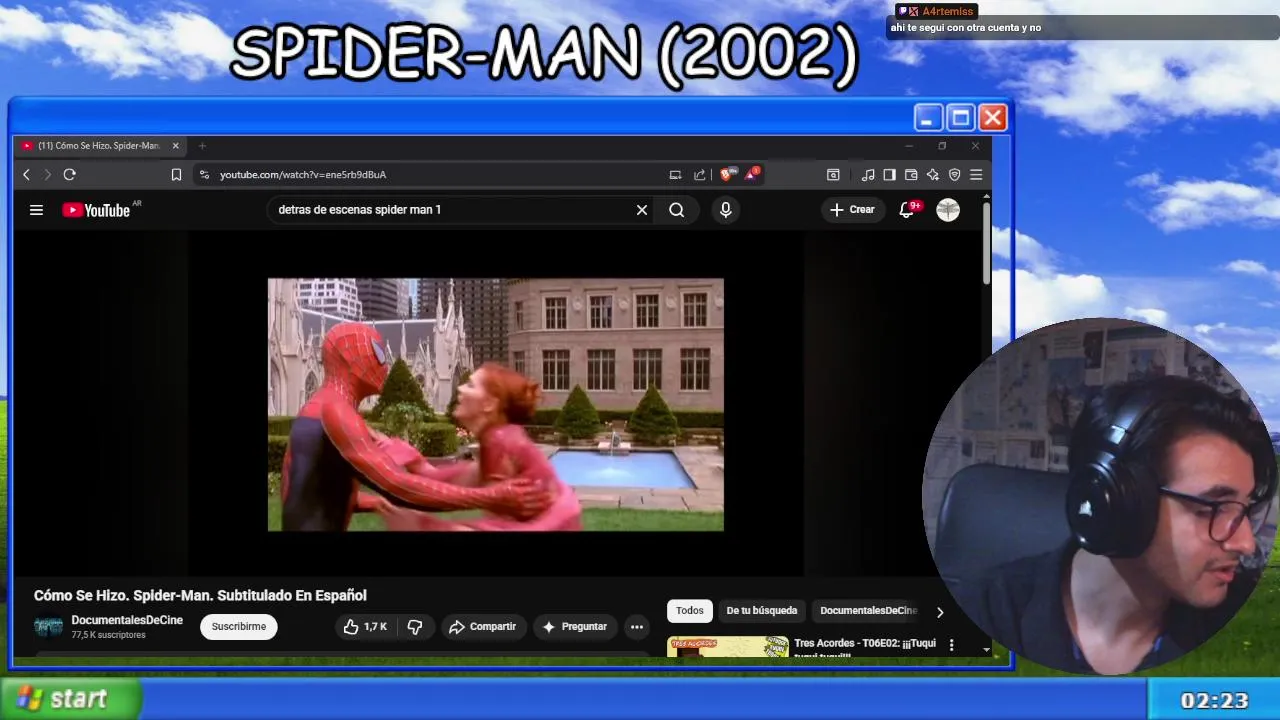Open a new tab with the plus button

(x=202, y=146)
